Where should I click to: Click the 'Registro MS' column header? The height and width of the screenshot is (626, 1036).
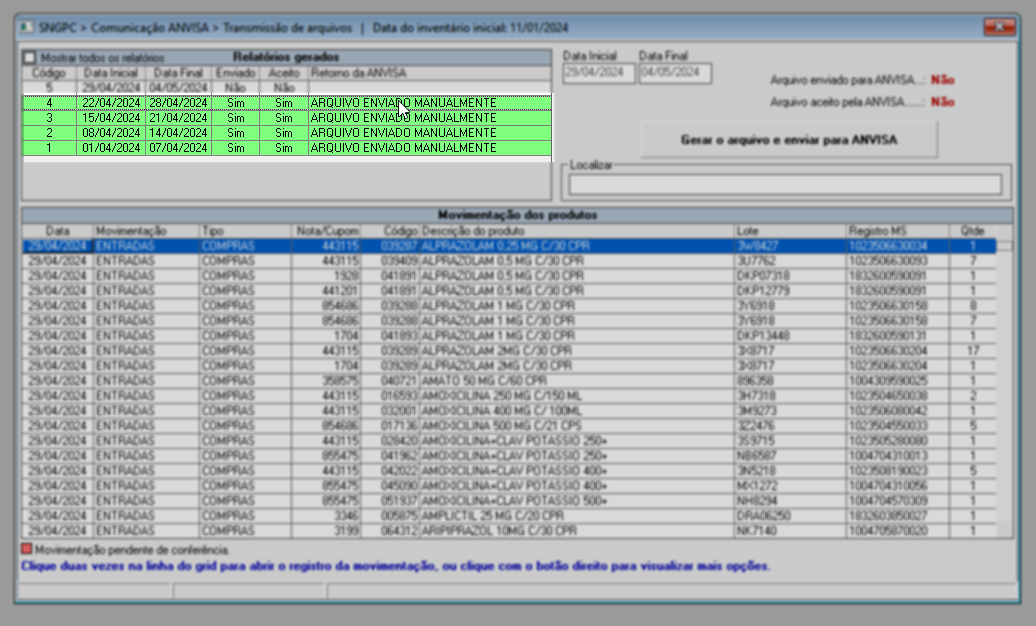pos(898,231)
